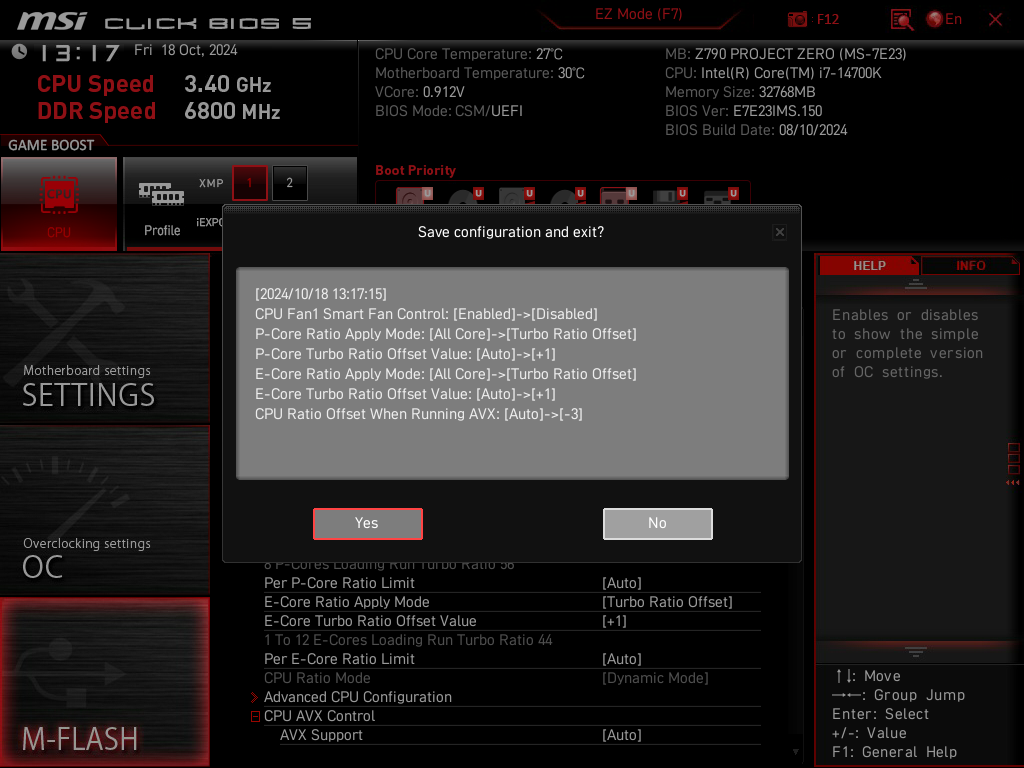Change E-Core Turbo Ratio Offset Value [+1]
The width and height of the screenshot is (1024, 768).
click(614, 621)
